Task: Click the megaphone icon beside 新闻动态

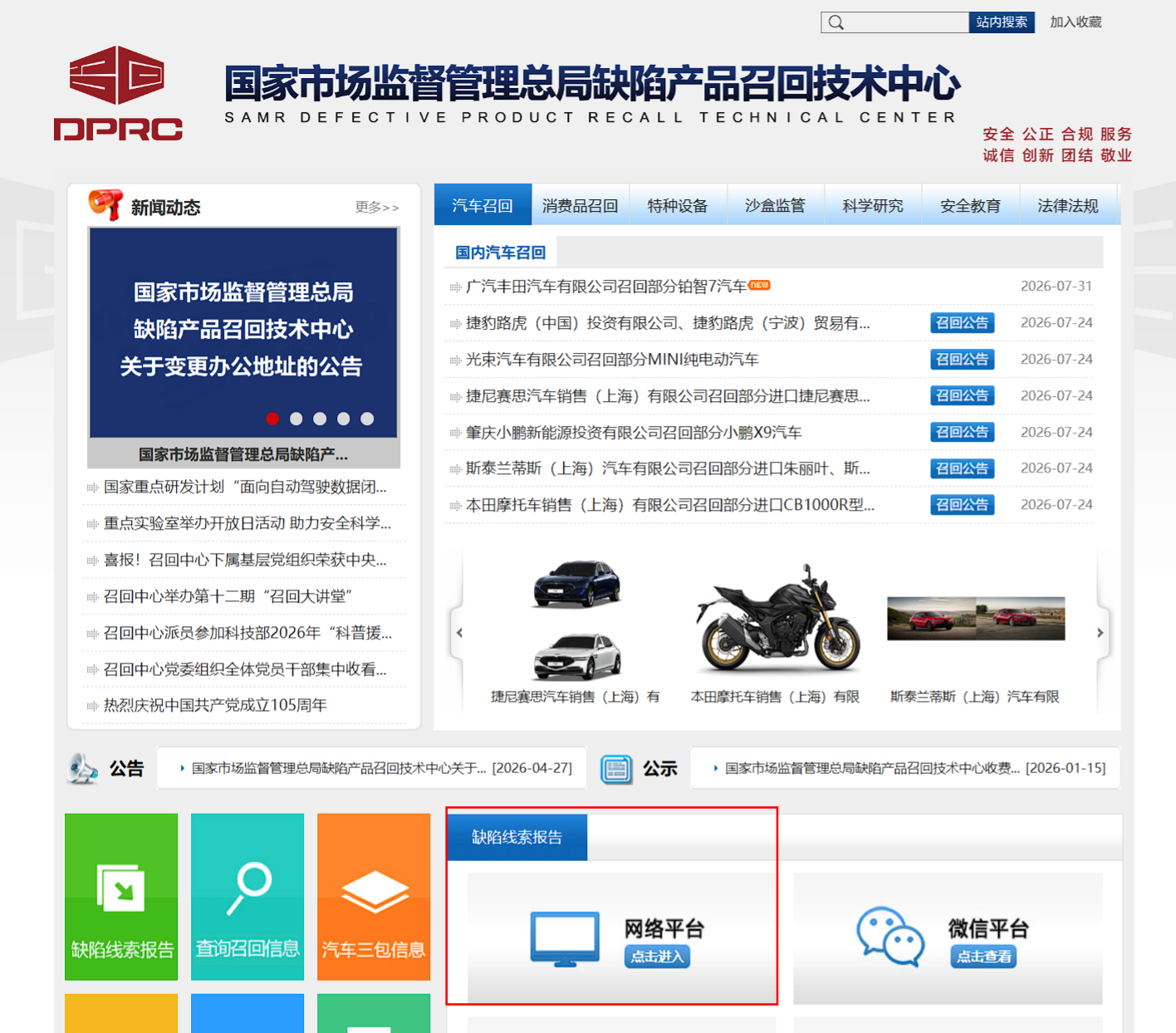Action: click(105, 204)
